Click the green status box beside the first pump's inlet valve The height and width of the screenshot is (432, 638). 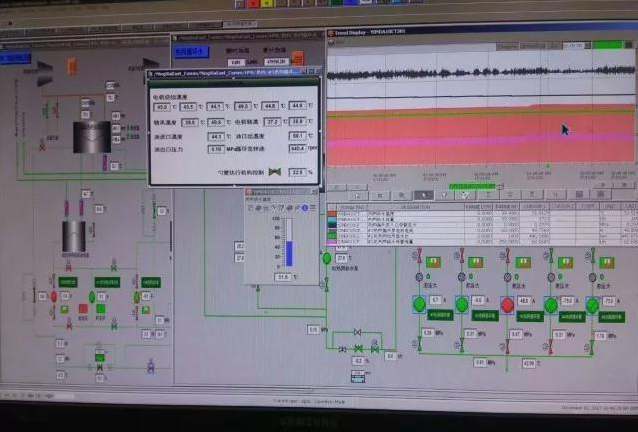point(433,262)
